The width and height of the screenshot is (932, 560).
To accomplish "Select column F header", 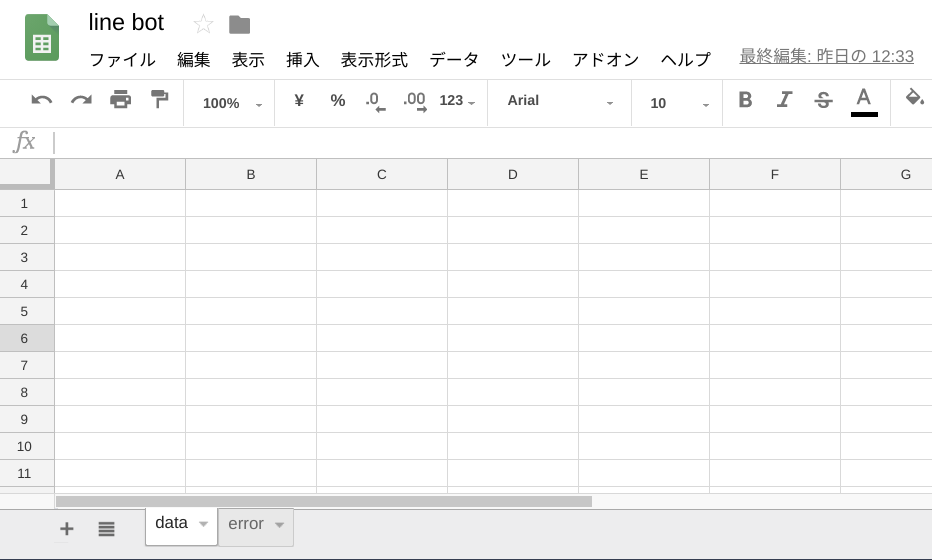I will [774, 174].
